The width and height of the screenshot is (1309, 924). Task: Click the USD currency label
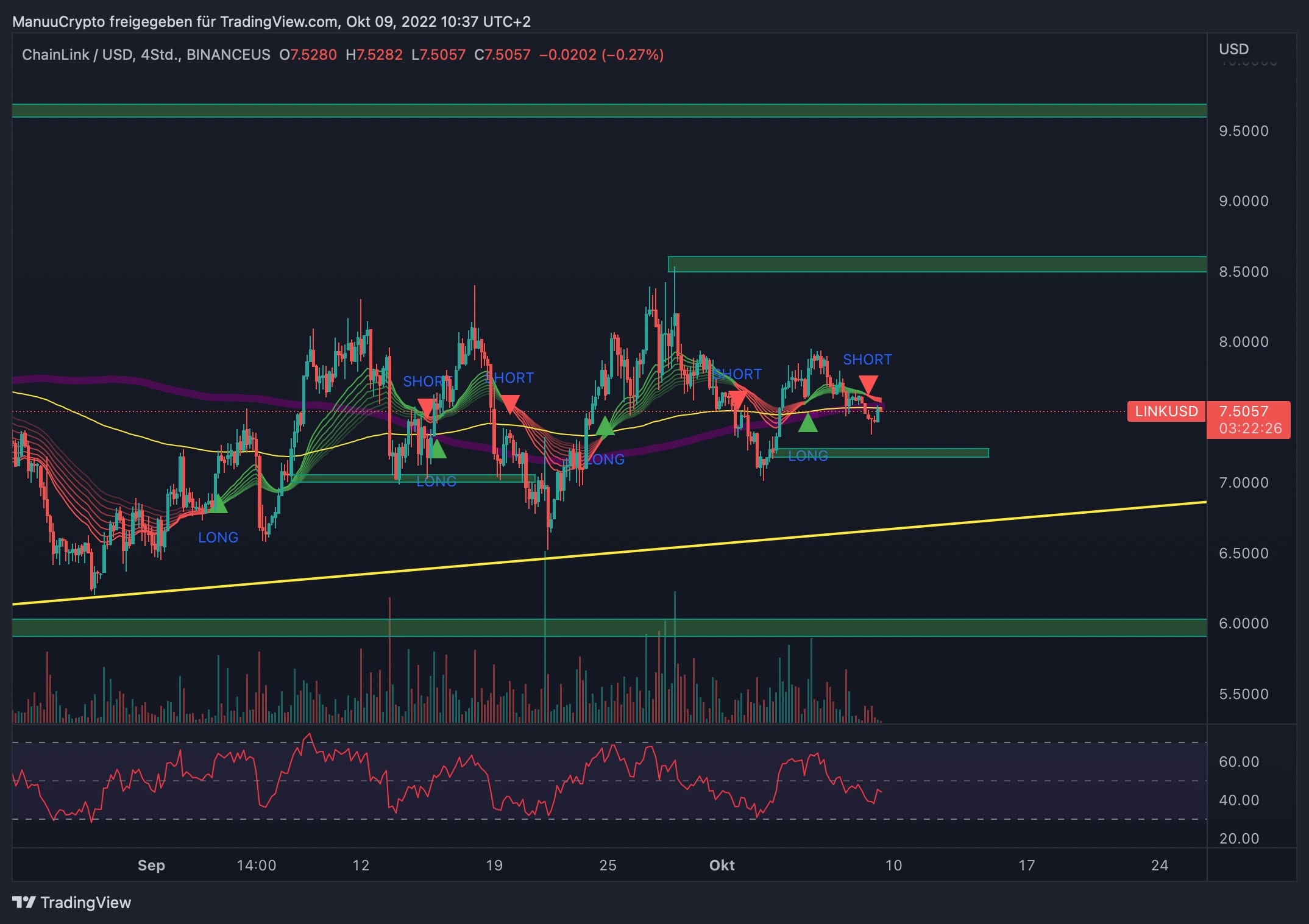click(x=1233, y=49)
